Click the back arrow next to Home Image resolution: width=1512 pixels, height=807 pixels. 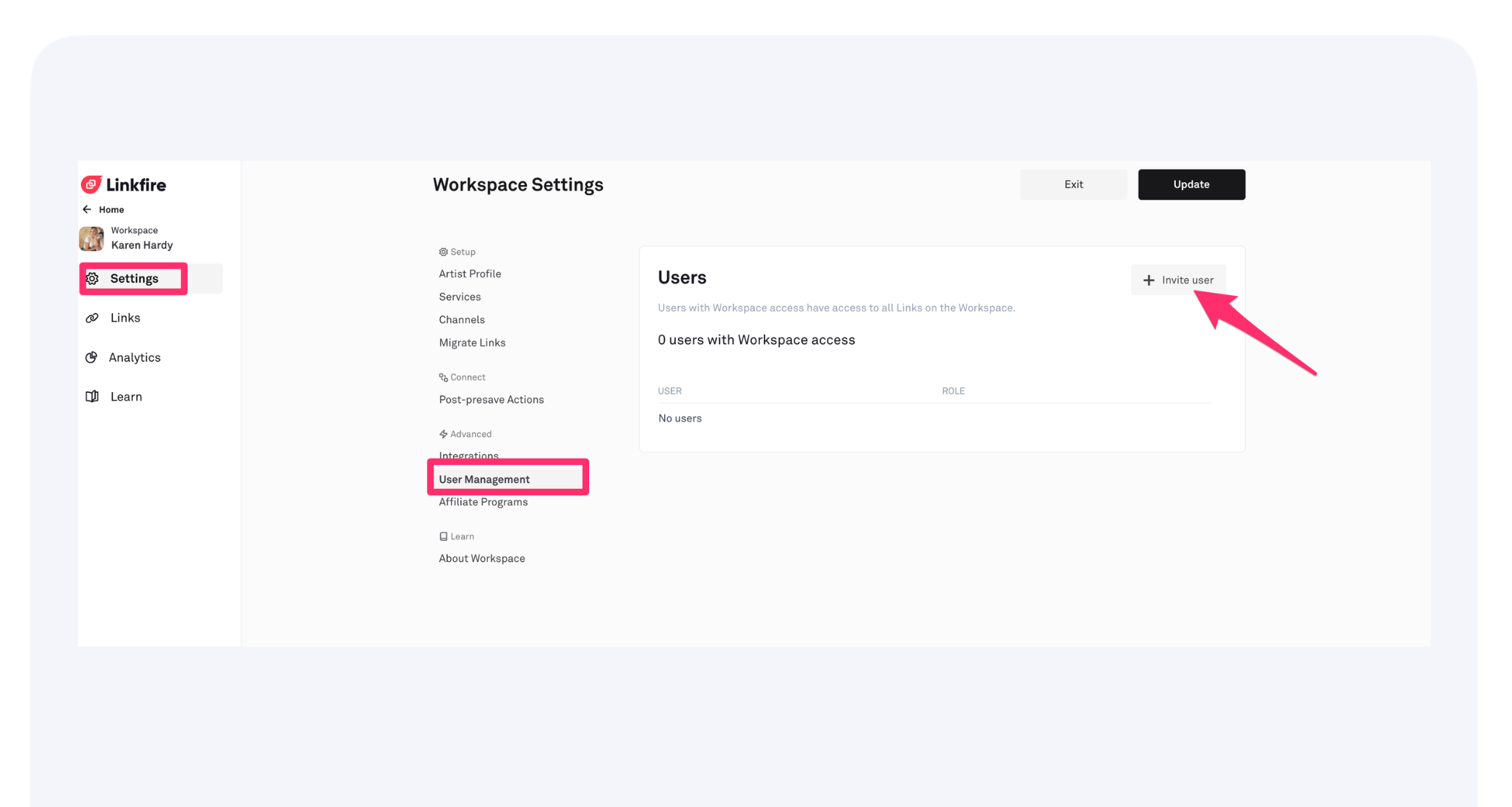pyautogui.click(x=87, y=210)
